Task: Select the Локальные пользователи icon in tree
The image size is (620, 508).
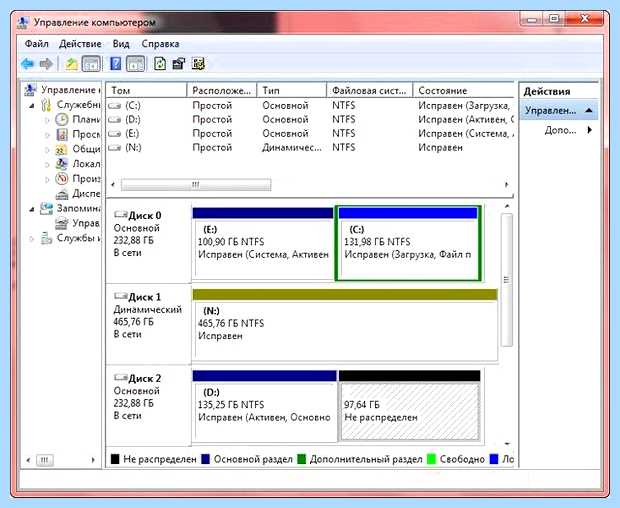Action: 61,164
